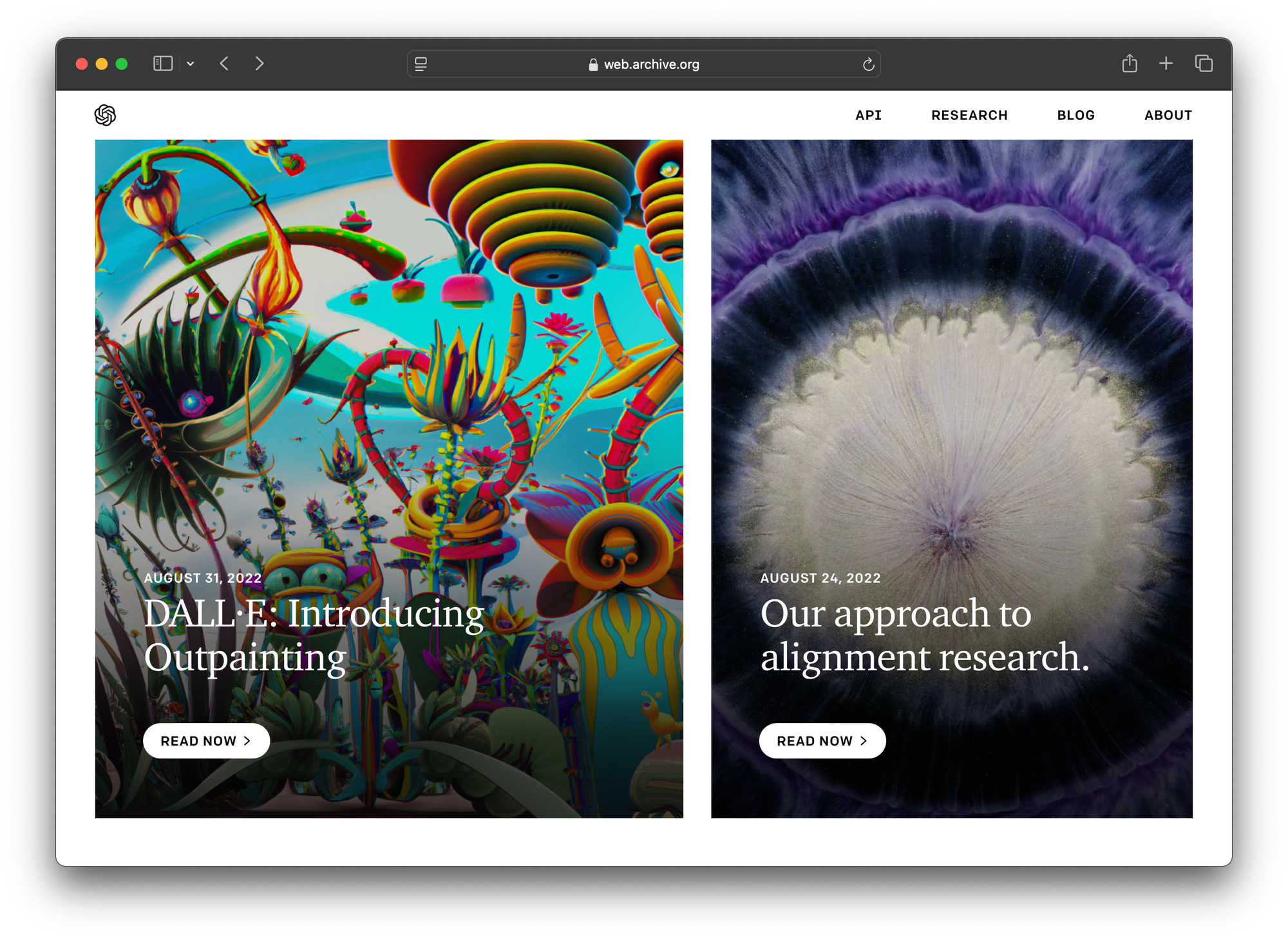Viewport: 1288px width, 940px height.
Task: Click the AUGUST 31, 2022 date text
Action: coord(202,578)
